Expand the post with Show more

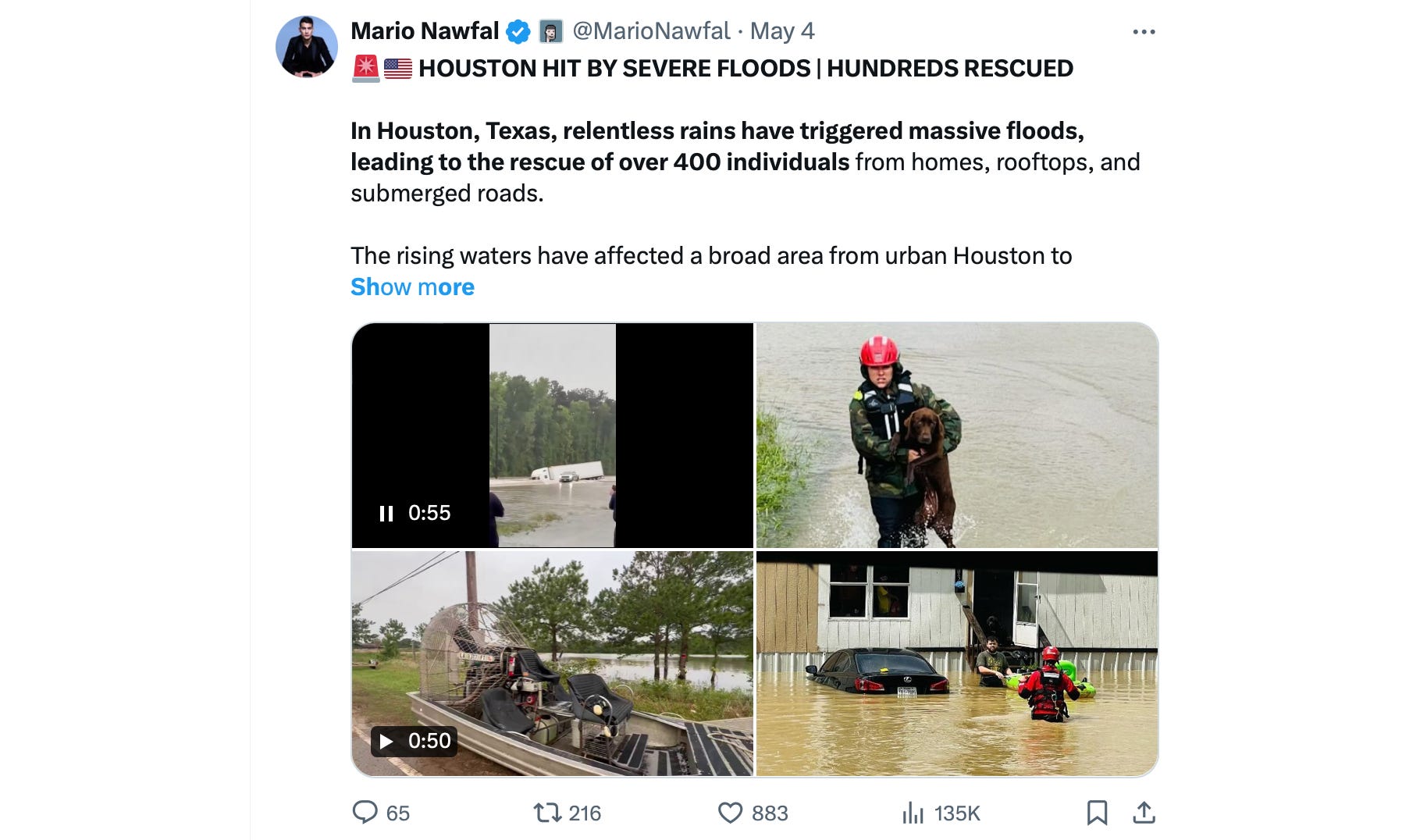point(412,287)
